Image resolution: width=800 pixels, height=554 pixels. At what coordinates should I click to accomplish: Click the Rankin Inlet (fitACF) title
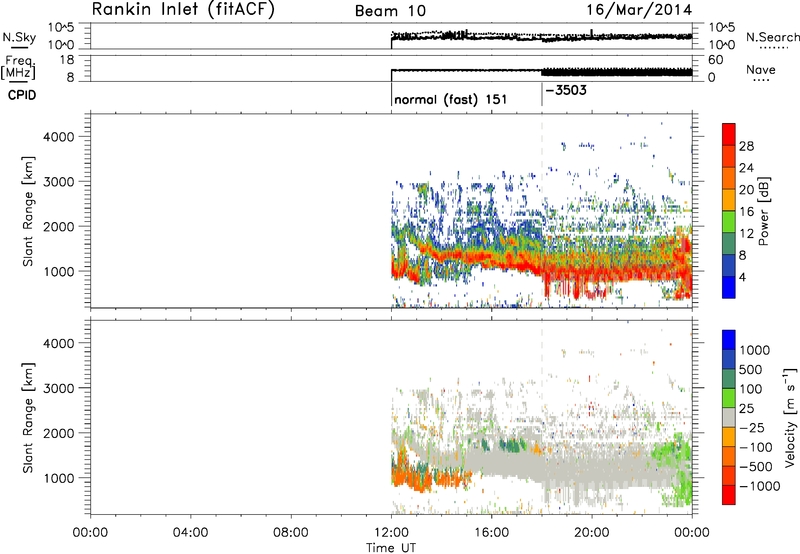click(183, 9)
